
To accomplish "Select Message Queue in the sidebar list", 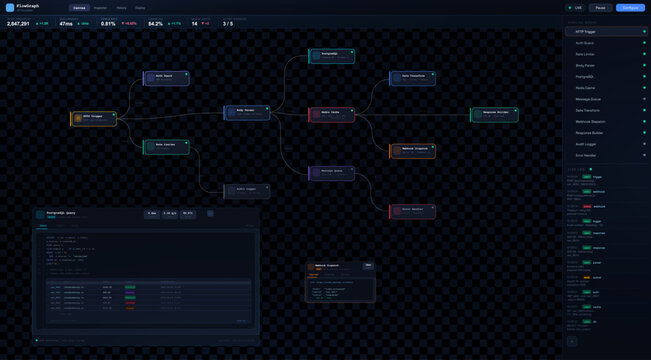I will pos(606,99).
